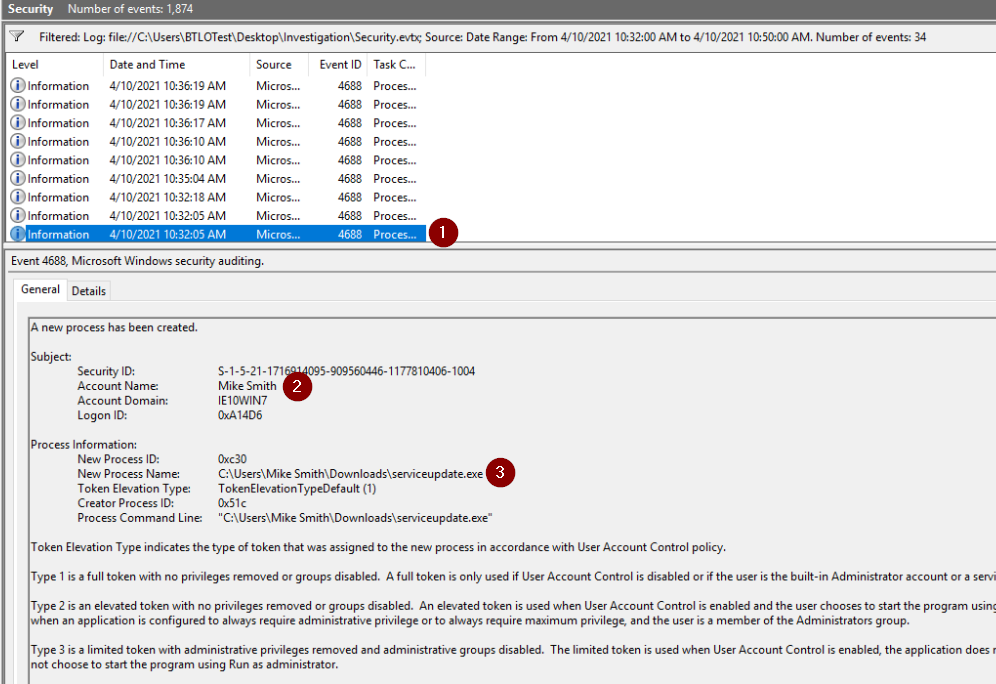The height and width of the screenshot is (684, 996).
Task: Sort events by the Level column header
Action: [x=54, y=65]
